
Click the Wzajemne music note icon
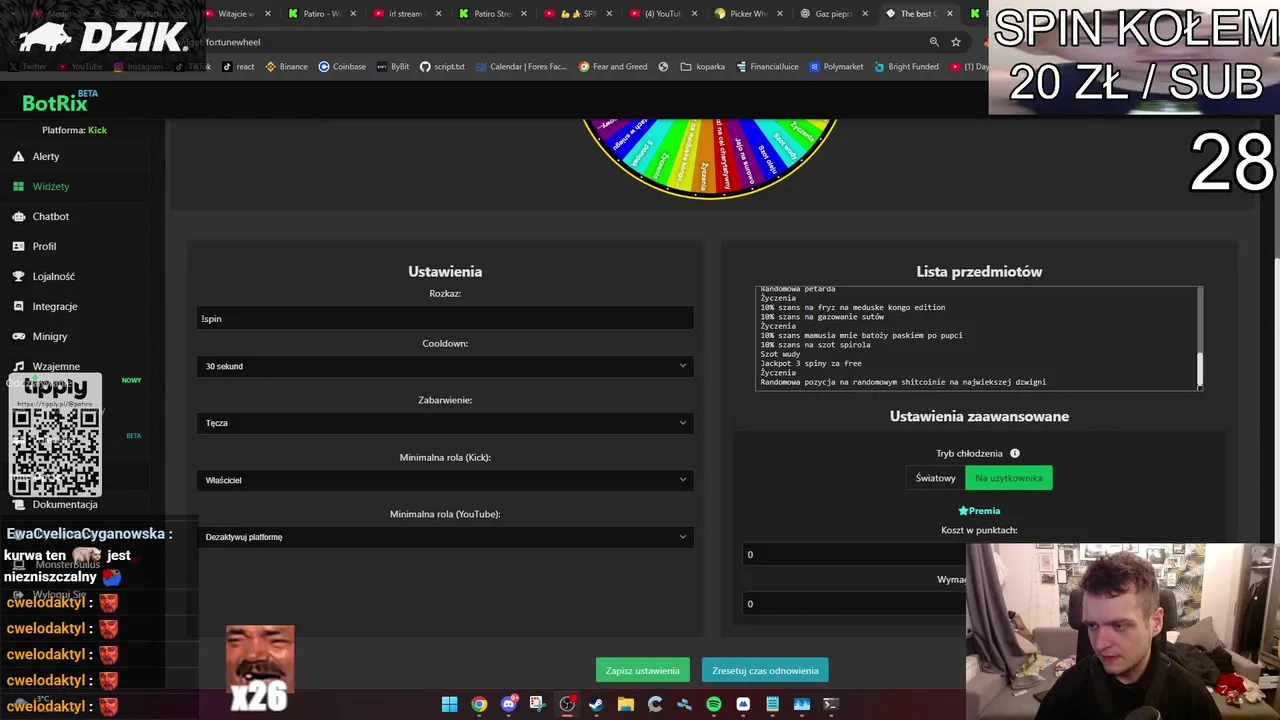18,366
